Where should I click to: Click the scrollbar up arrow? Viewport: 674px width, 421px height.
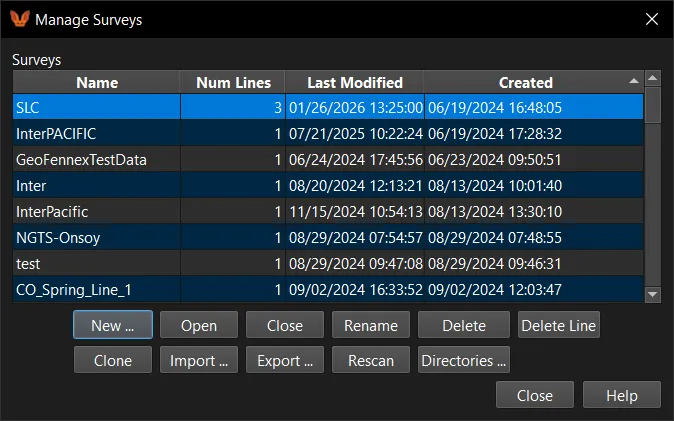pyautogui.click(x=653, y=78)
